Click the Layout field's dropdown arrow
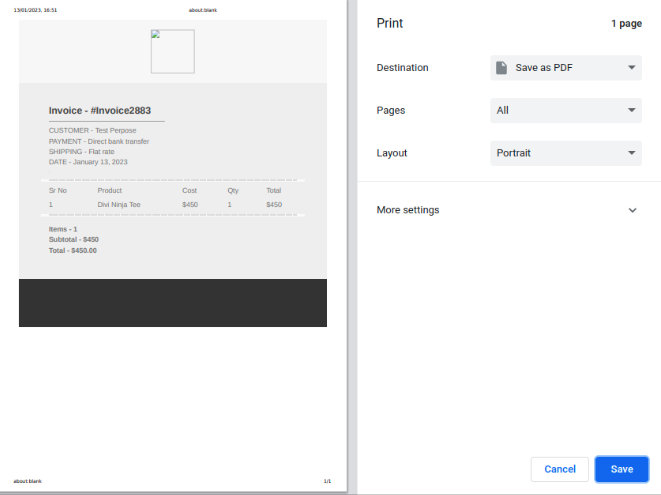661x495 pixels. coord(632,153)
